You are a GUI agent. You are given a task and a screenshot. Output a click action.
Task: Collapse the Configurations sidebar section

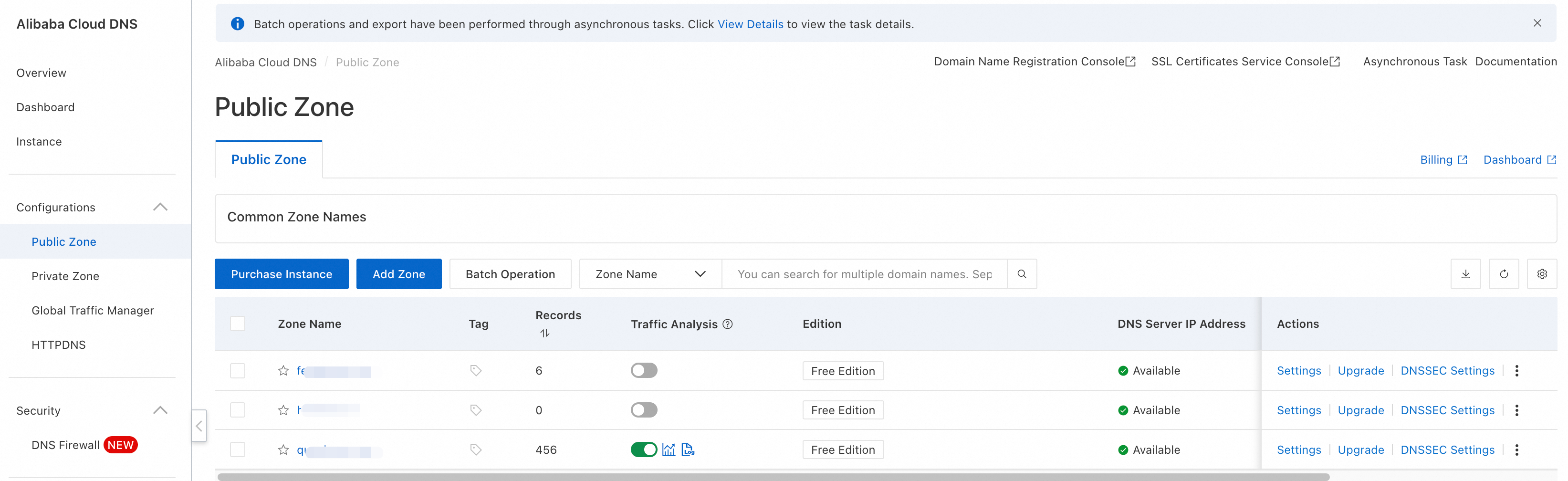point(160,208)
